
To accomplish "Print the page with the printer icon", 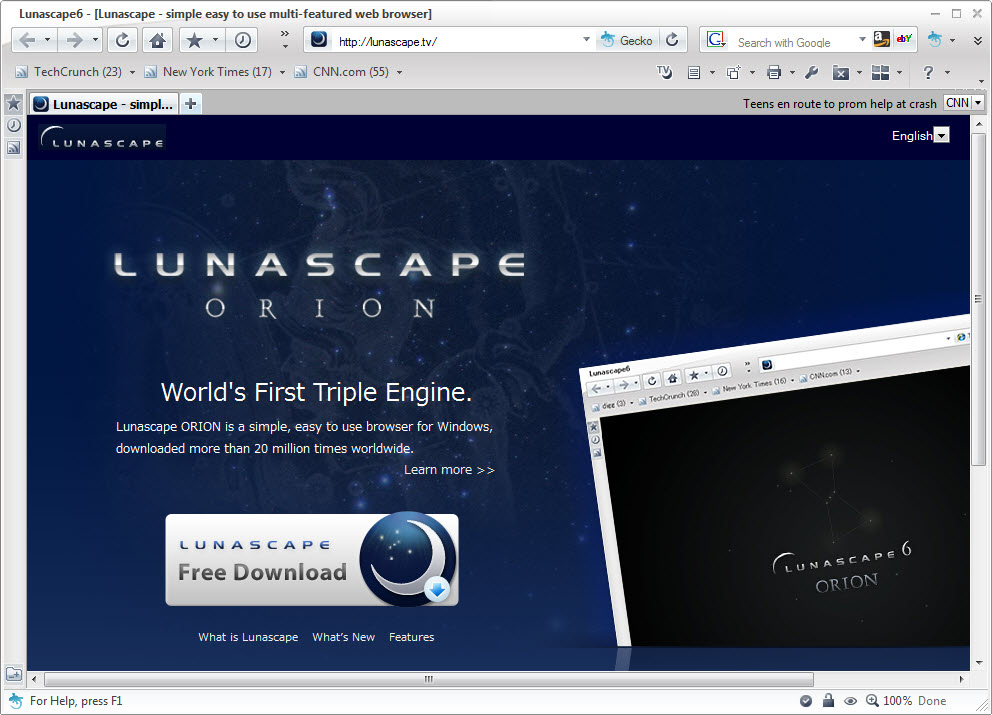I will [773, 73].
